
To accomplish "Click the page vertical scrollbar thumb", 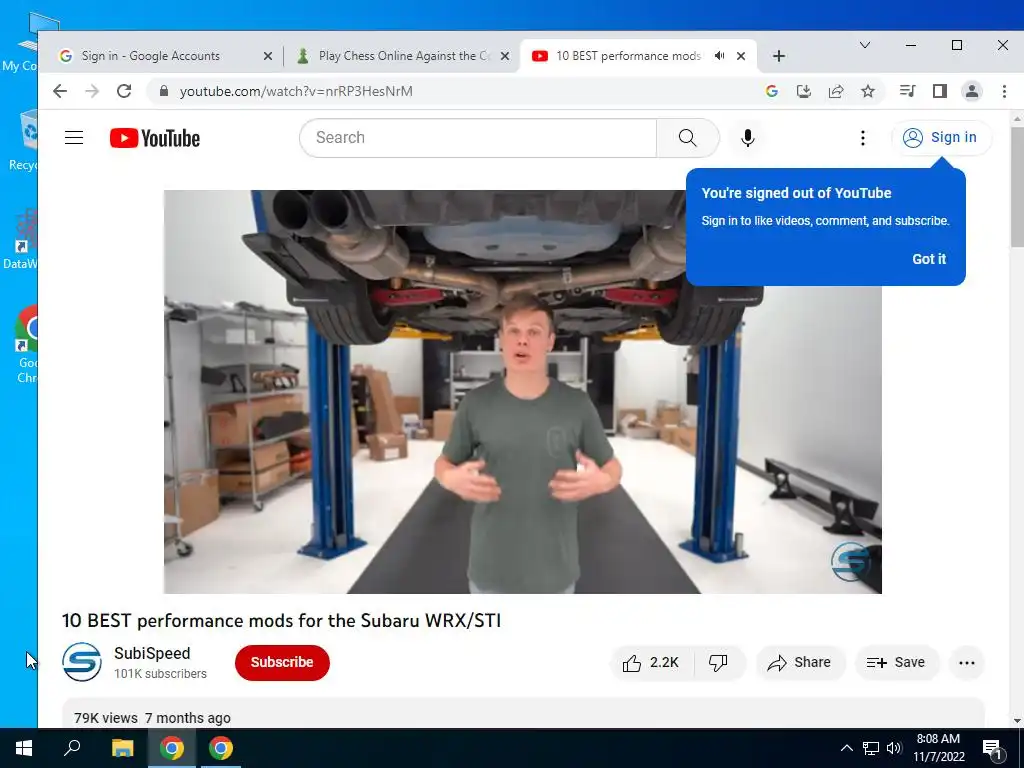I will click(1017, 186).
